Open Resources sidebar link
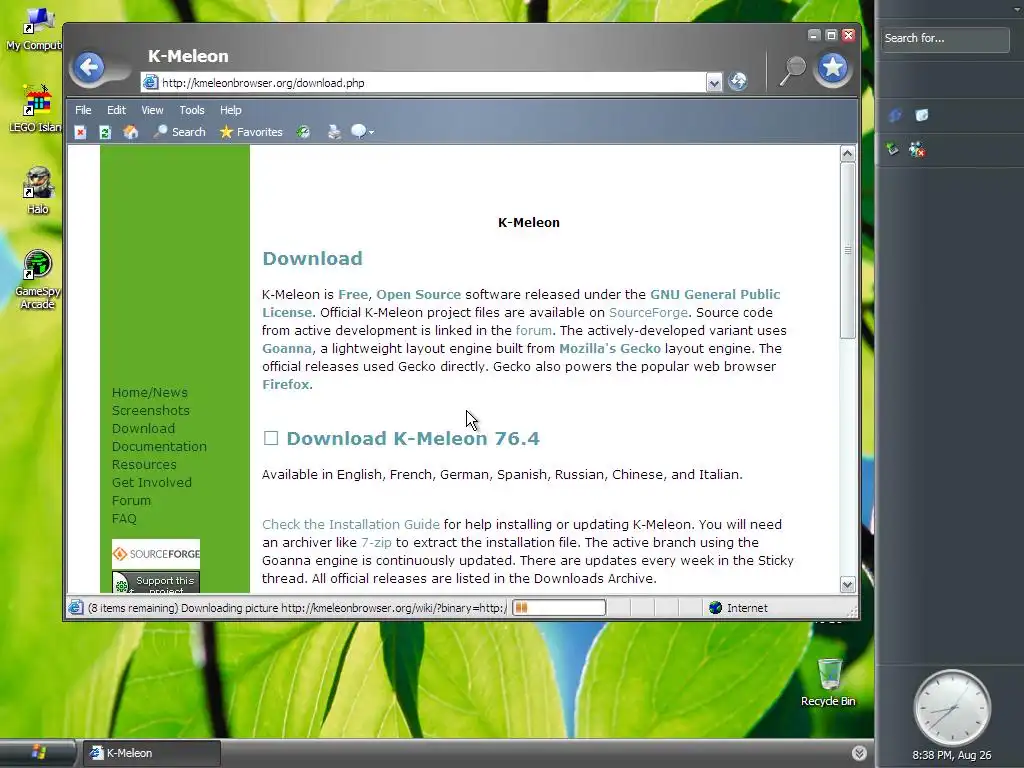1024x768 pixels. [144, 464]
